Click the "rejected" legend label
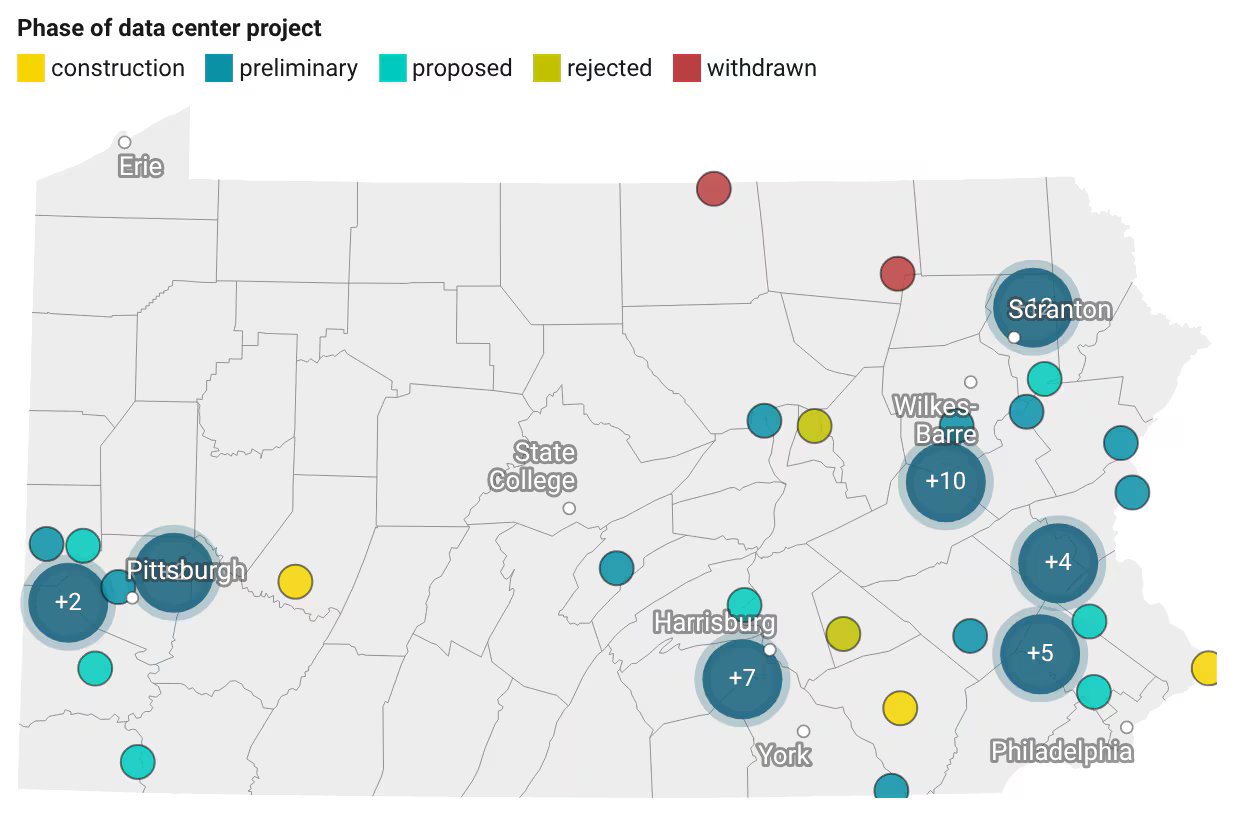 click(x=609, y=68)
